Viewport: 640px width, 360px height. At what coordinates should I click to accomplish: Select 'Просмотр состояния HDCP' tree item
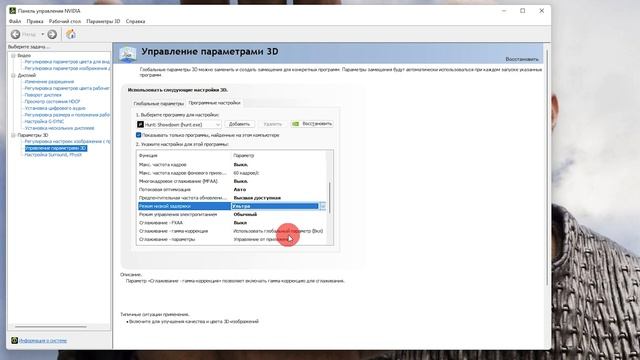(x=52, y=101)
